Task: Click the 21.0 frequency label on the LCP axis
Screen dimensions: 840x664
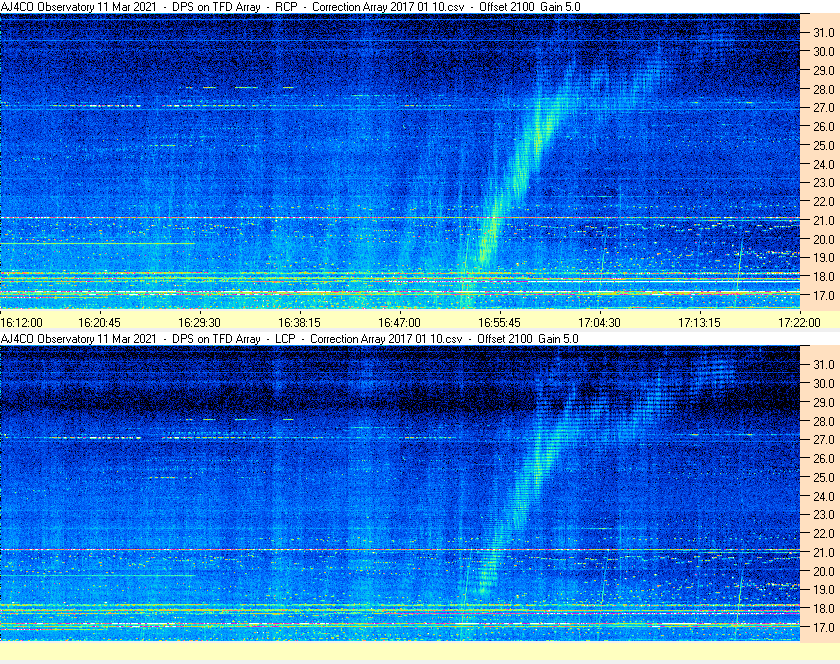Action: click(824, 552)
